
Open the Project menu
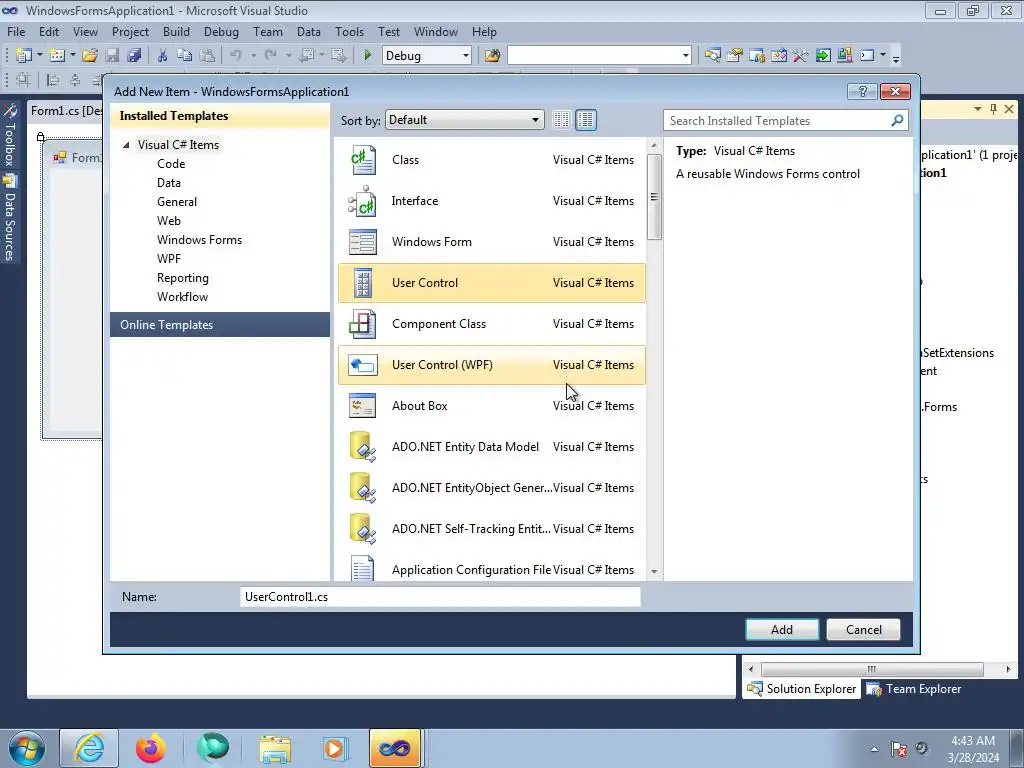point(130,31)
